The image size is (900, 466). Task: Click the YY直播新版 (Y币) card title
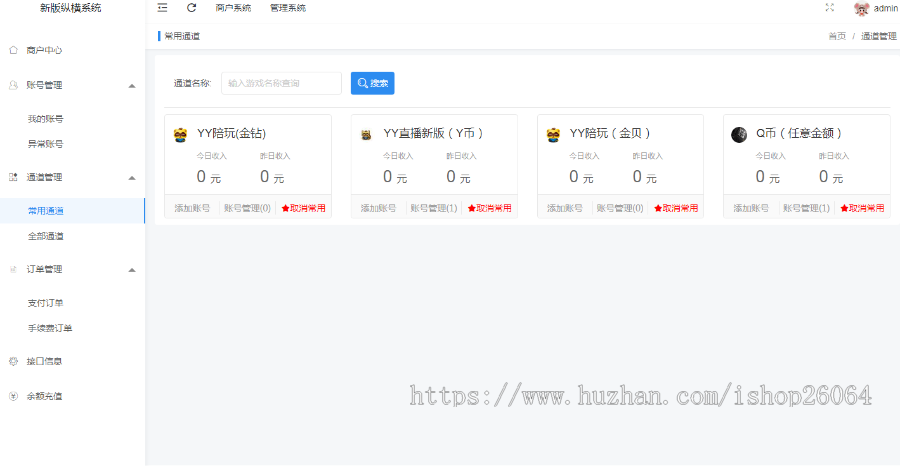click(x=434, y=133)
